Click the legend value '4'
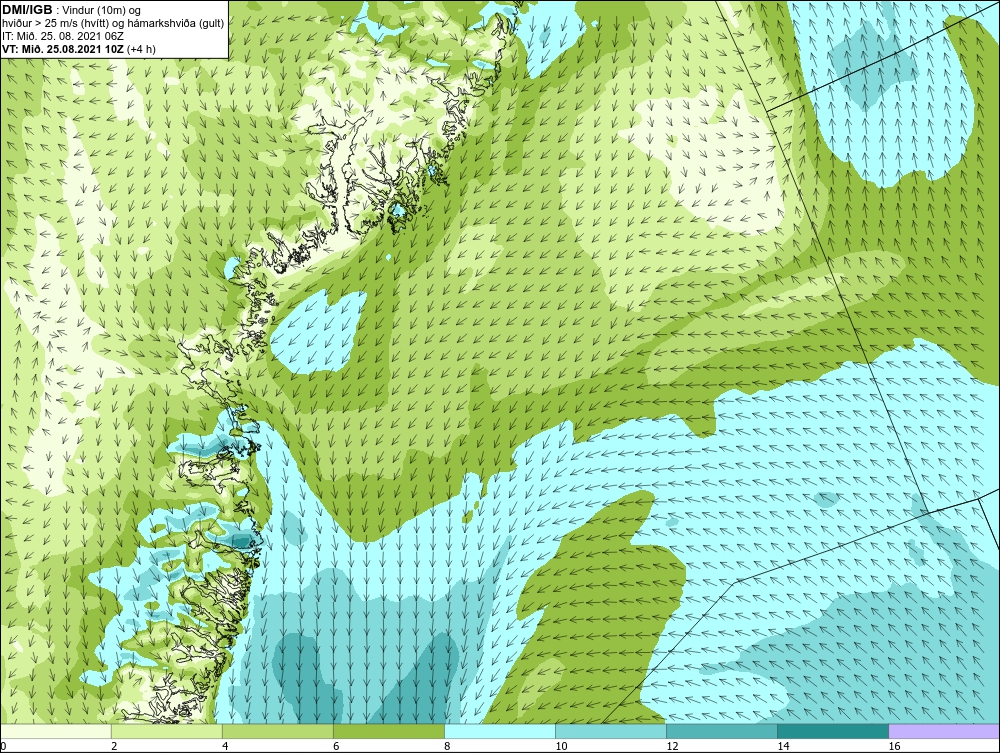This screenshot has height=753, width=1000. click(x=224, y=746)
